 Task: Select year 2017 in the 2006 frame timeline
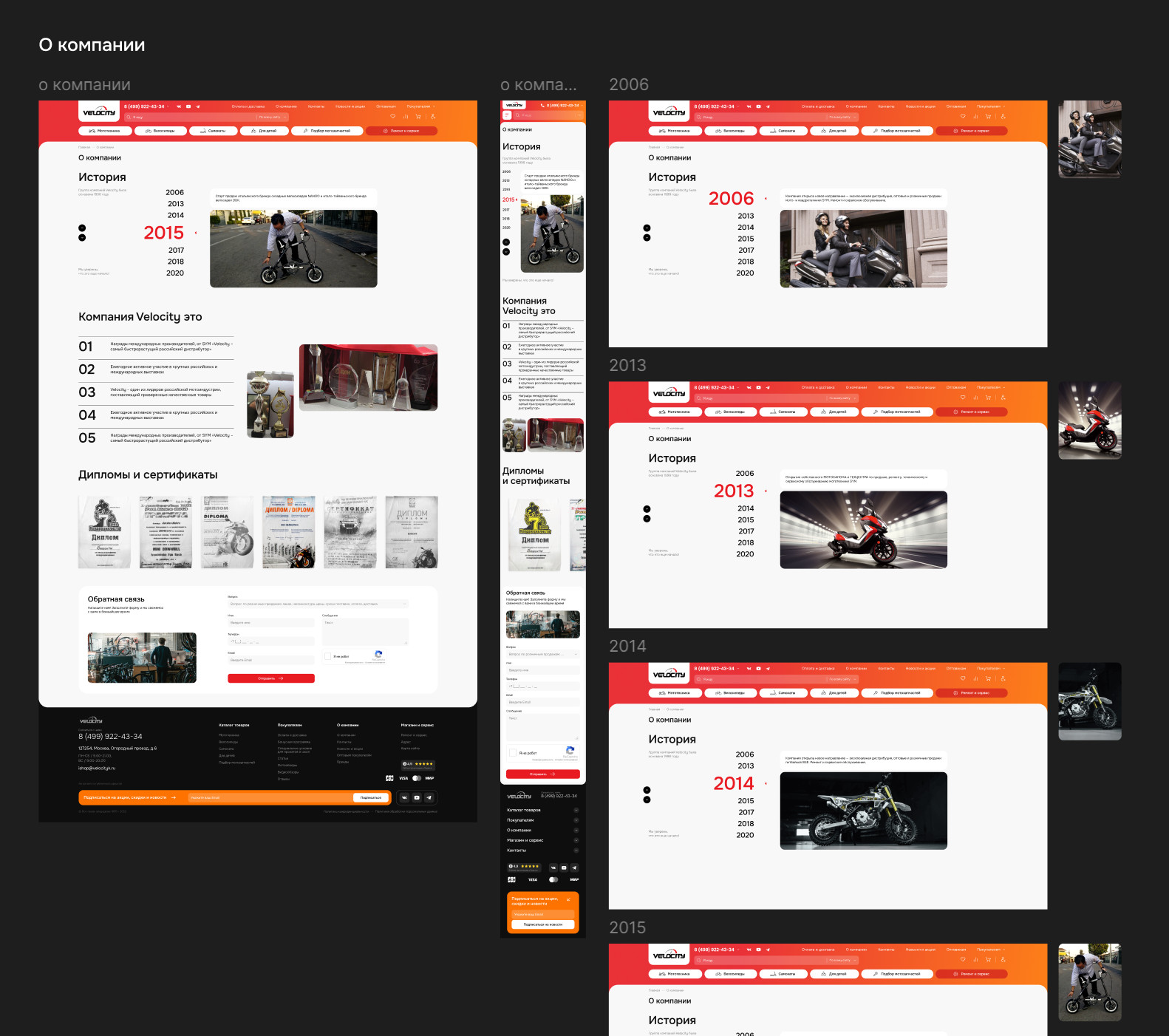(746, 250)
